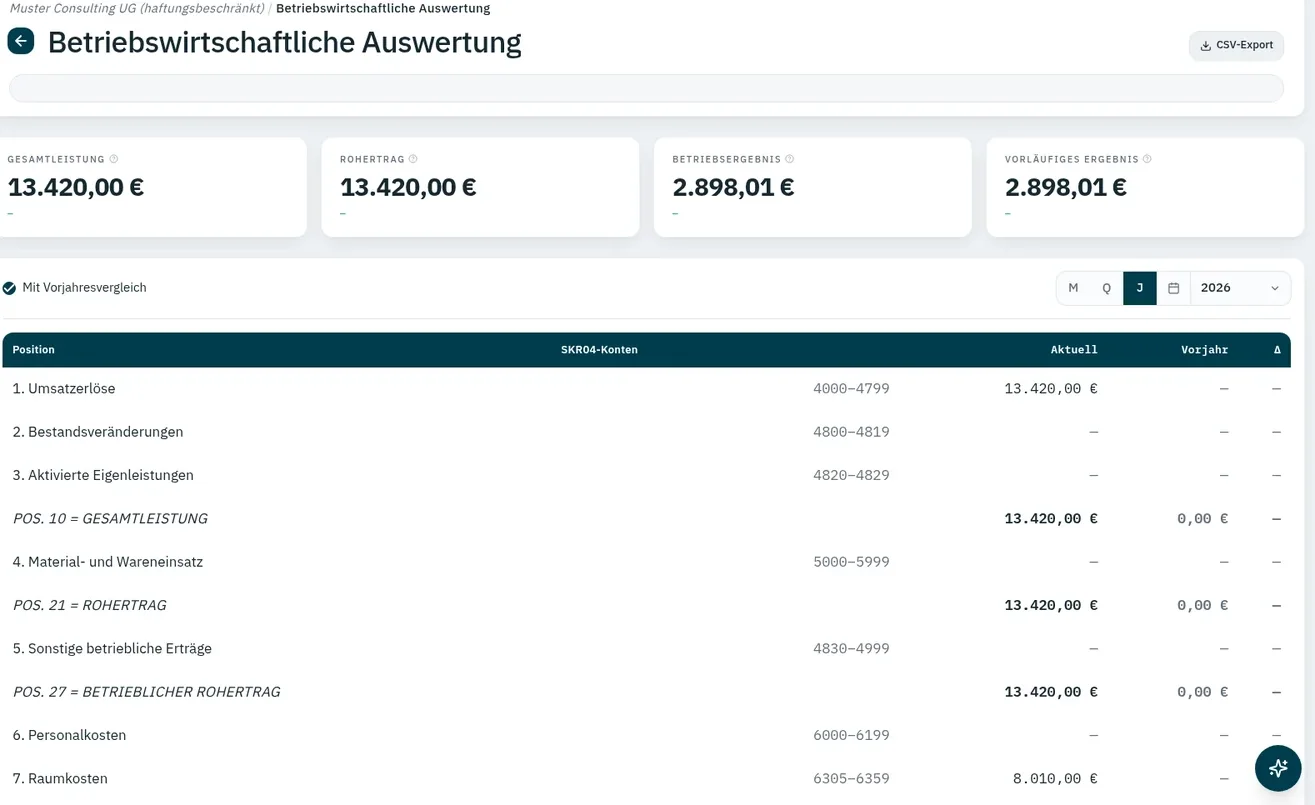Click account range 5000–5999
Screen dimensions: 1315x805
851,562
